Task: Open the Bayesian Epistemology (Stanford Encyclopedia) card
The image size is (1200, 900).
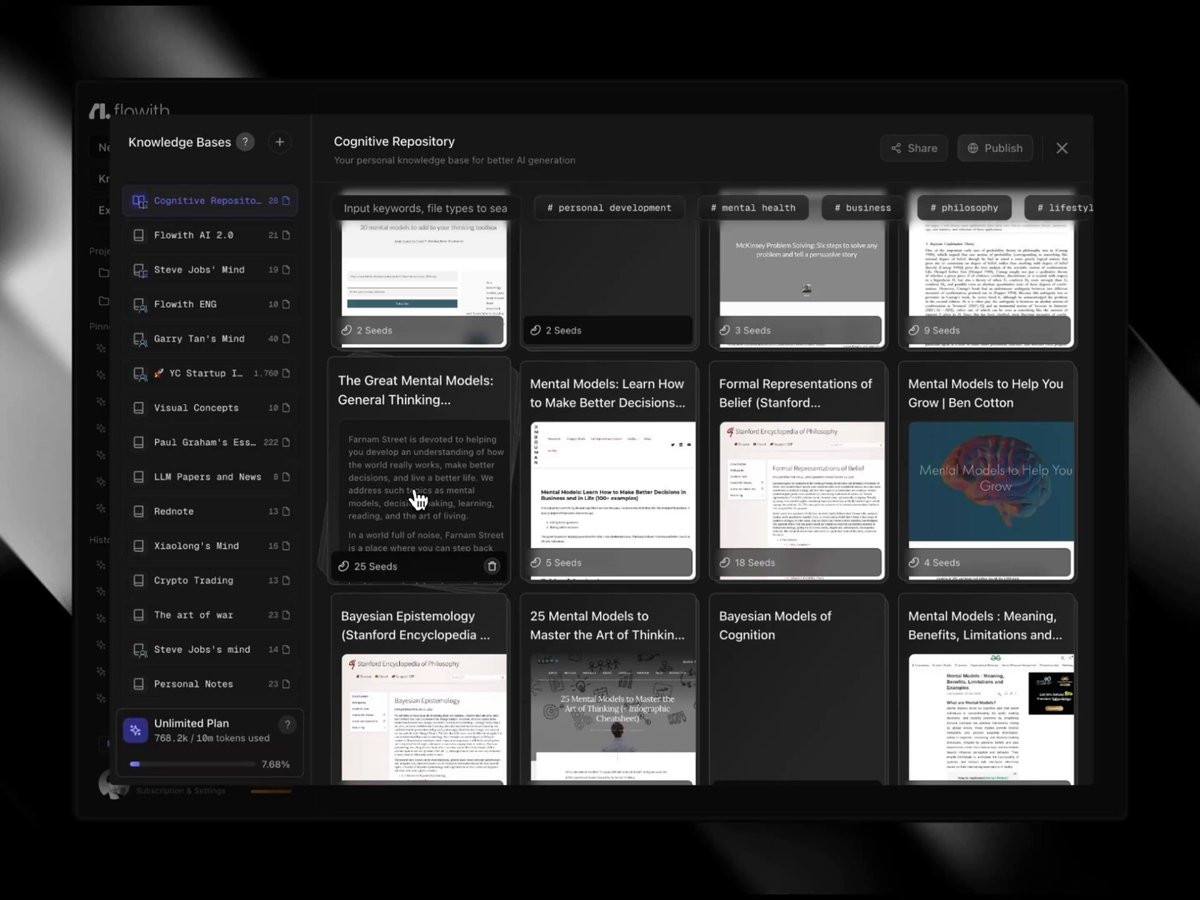Action: click(419, 690)
